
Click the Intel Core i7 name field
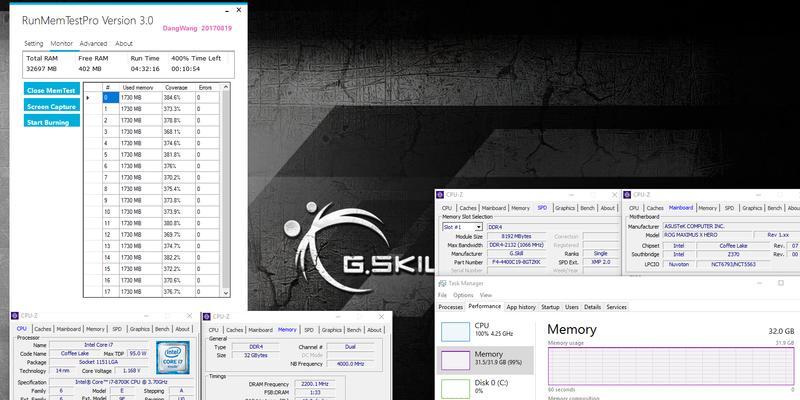[x=98, y=345]
